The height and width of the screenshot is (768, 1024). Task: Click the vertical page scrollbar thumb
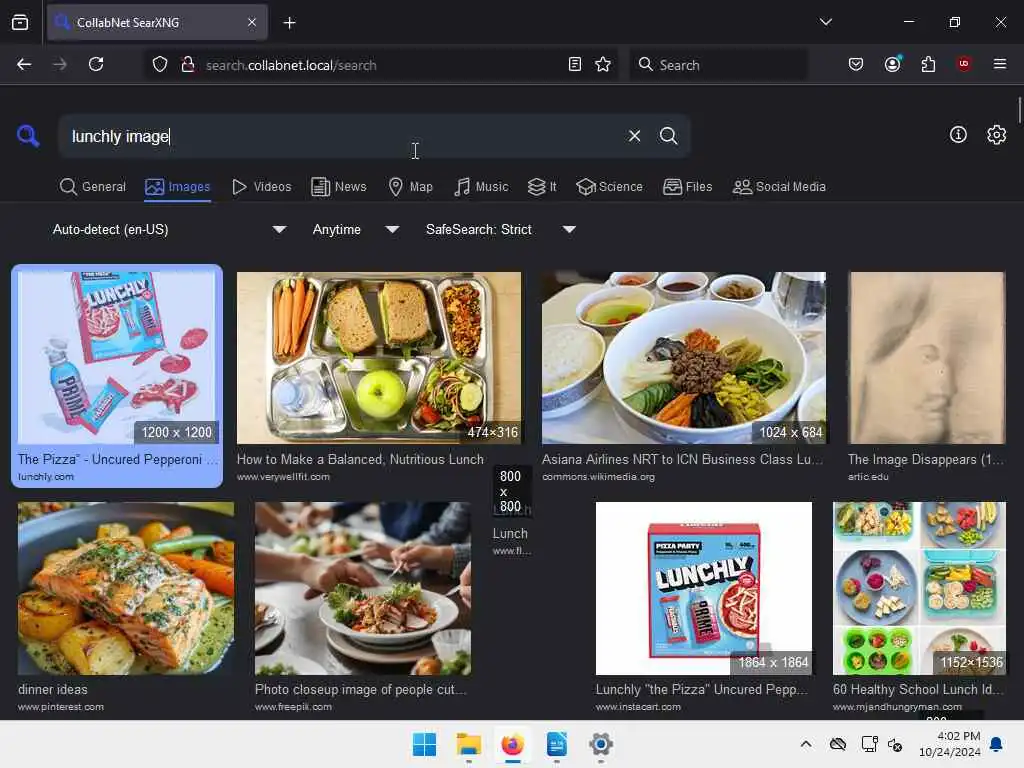pos(1019,109)
